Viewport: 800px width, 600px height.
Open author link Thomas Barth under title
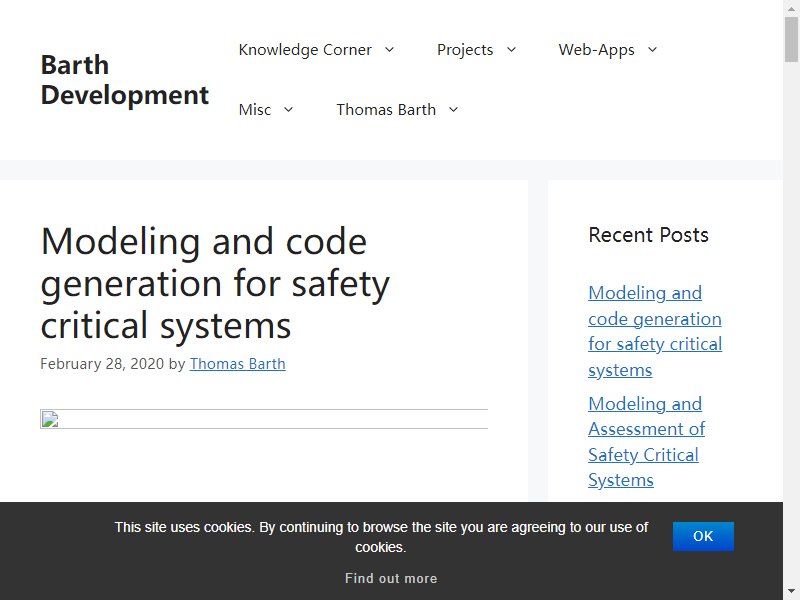[x=238, y=364]
